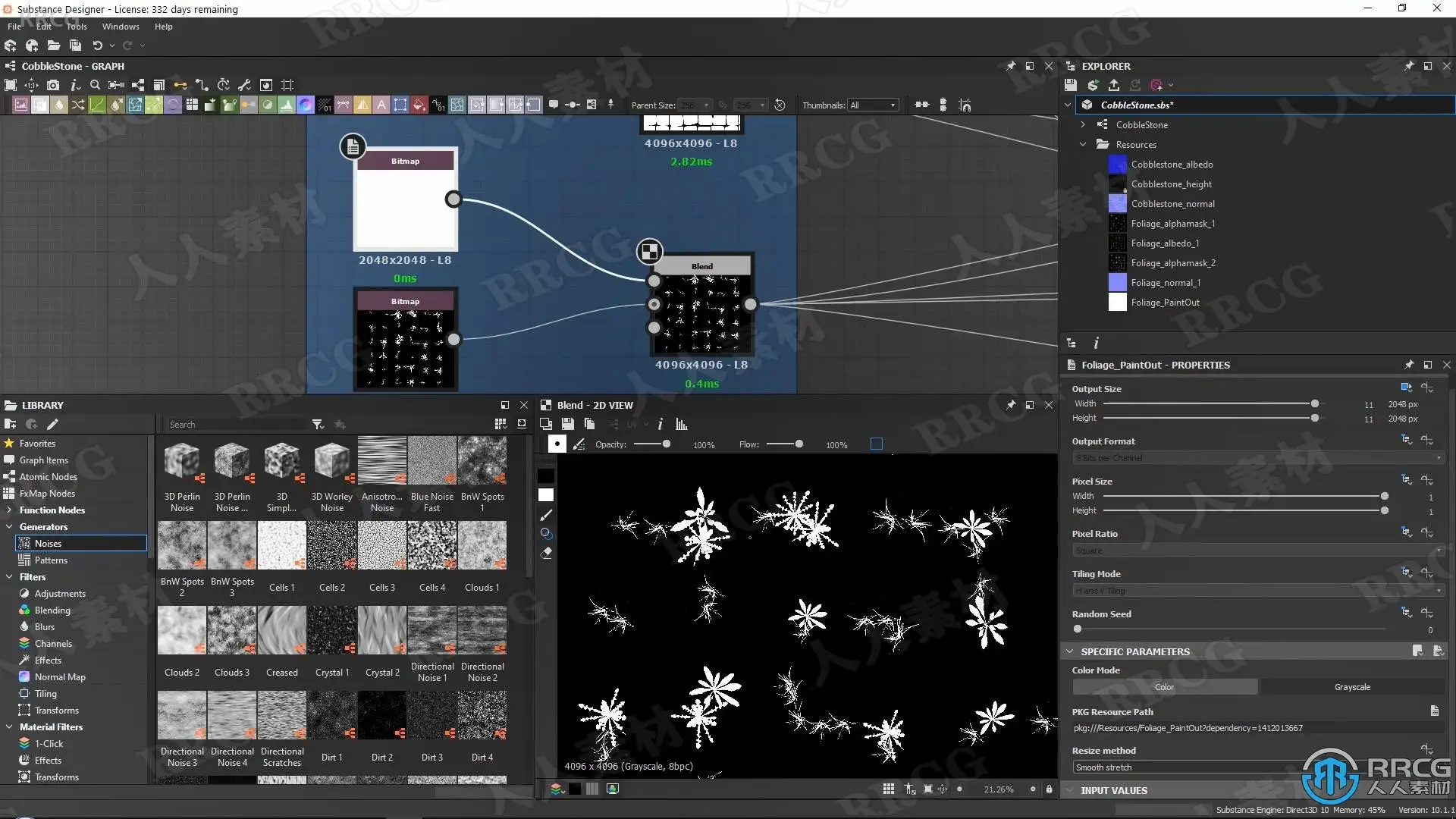Expand the CobbleStone graph tree item
Screen dimensions: 1456x819
pyautogui.click(x=1083, y=125)
